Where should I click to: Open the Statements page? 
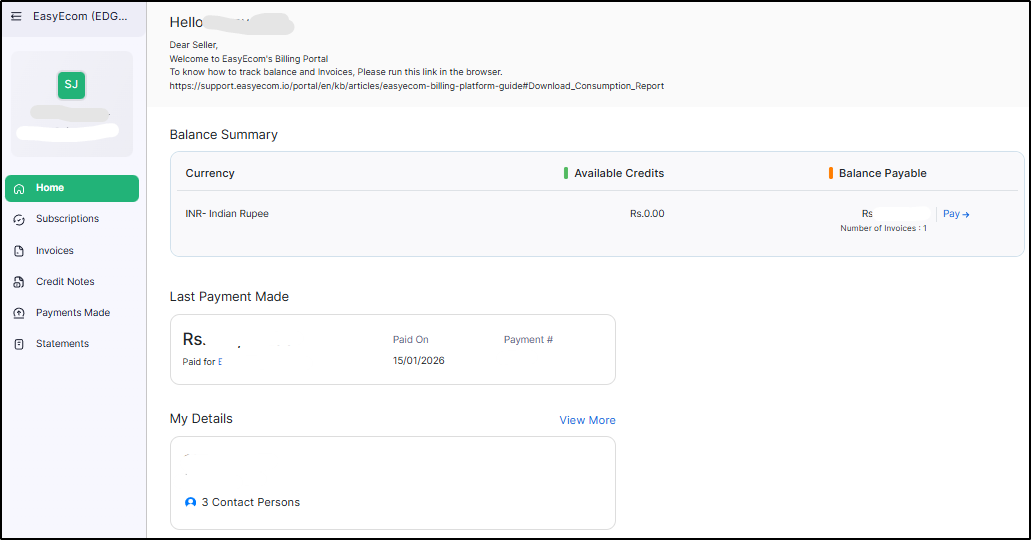(x=62, y=344)
